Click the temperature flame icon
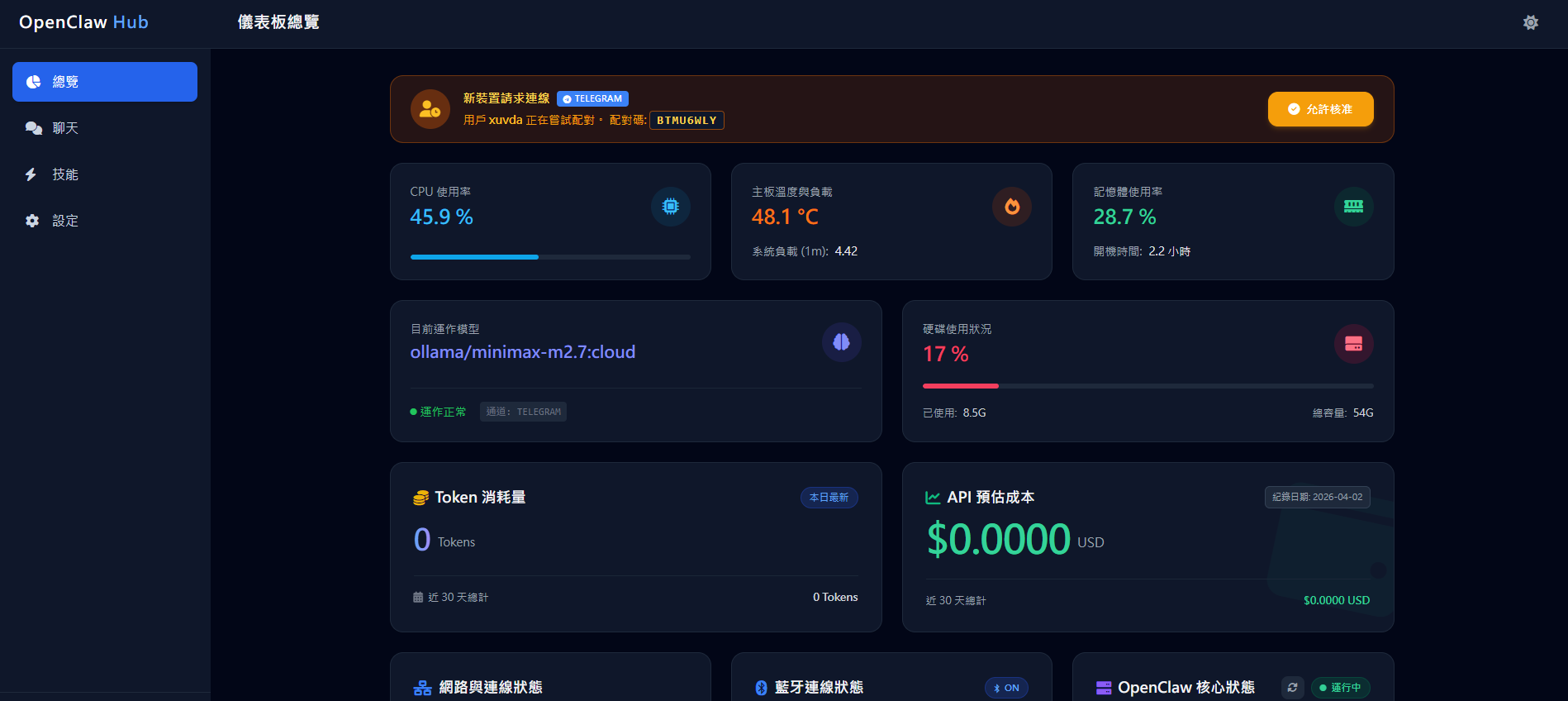This screenshot has height=701, width=1568. tap(1012, 207)
